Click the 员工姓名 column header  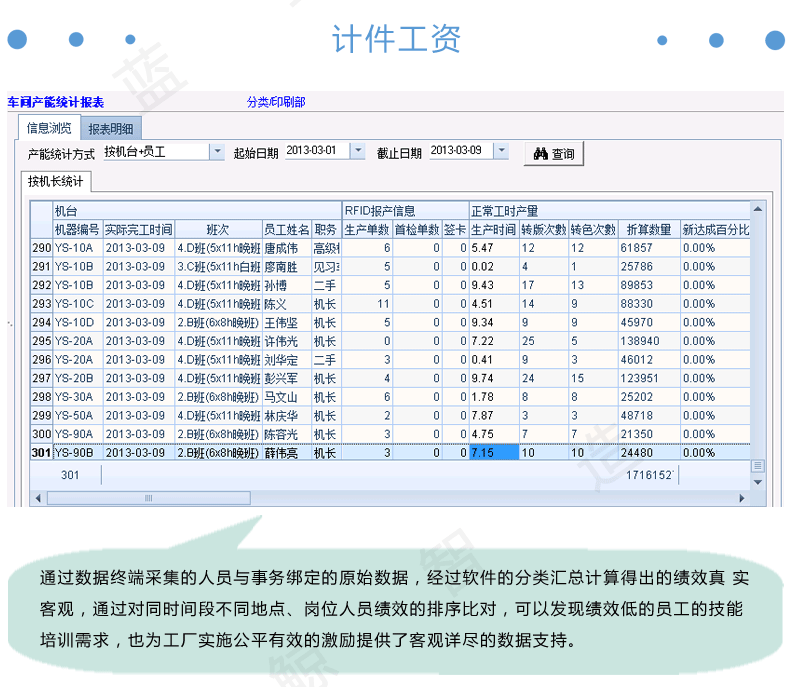287,230
